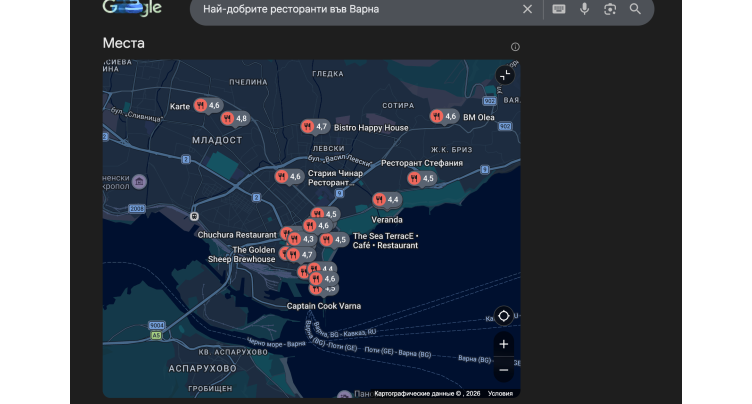
Task: Select Ресторант Стефания pin rated 4,5
Action: pos(421,178)
